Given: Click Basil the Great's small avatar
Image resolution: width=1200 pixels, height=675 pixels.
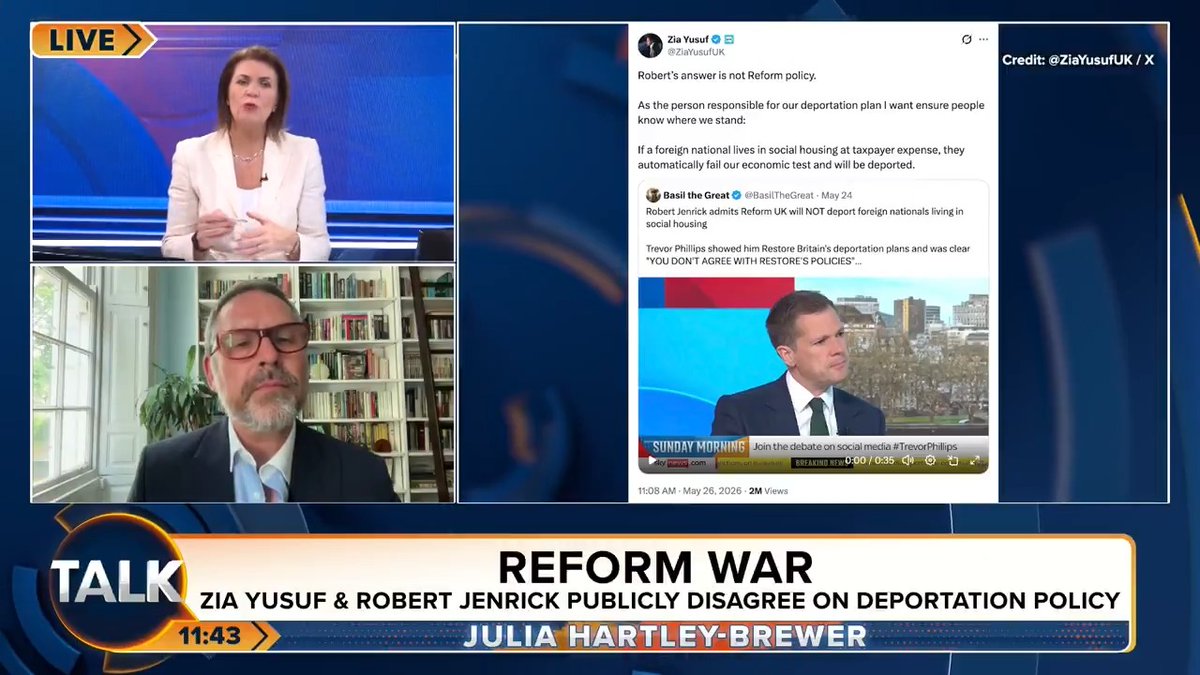Looking at the screenshot, I should [x=653, y=195].
